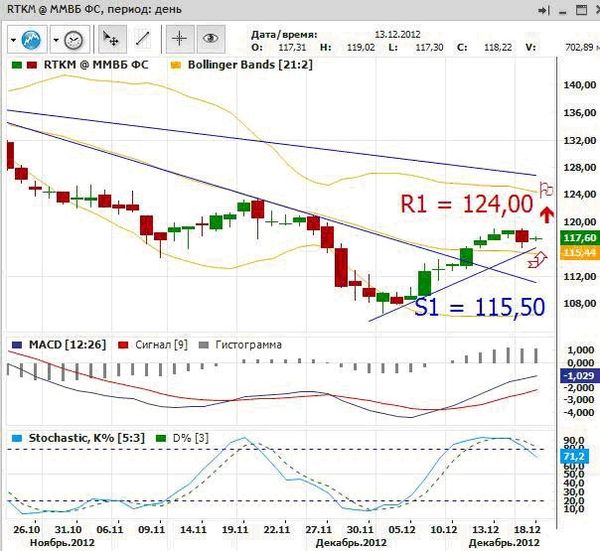Click the 13.12.2012 date value
This screenshot has height=551, width=600.
click(x=398, y=34)
